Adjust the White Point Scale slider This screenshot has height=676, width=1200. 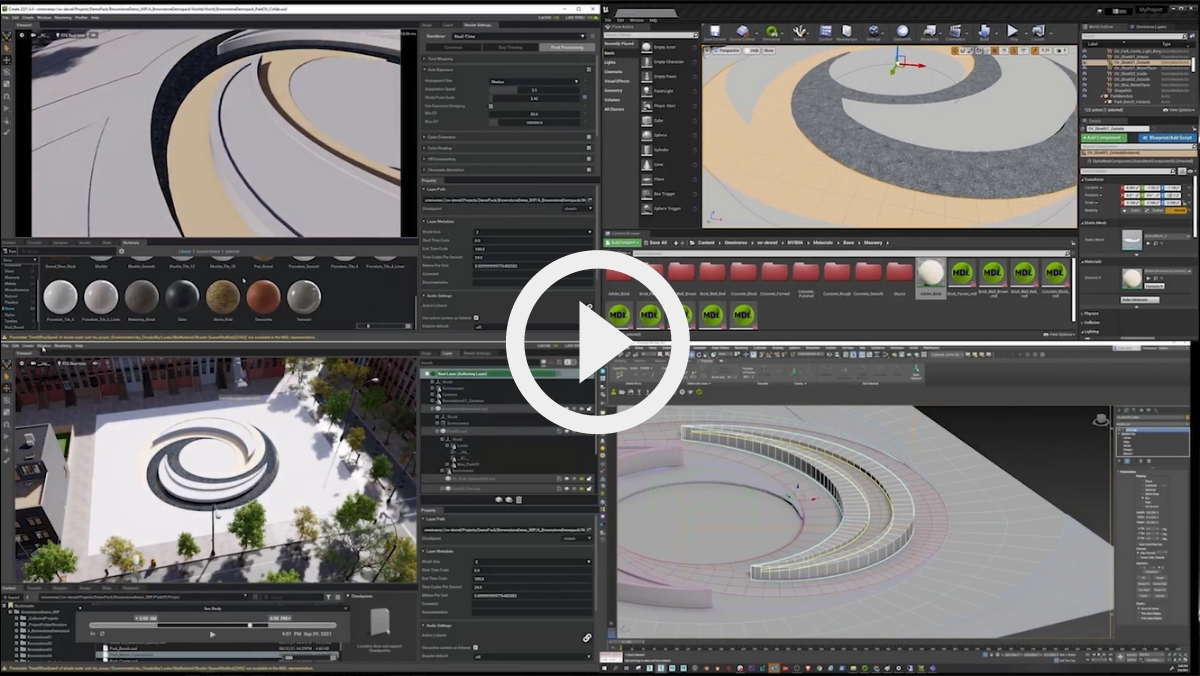tap(534, 98)
